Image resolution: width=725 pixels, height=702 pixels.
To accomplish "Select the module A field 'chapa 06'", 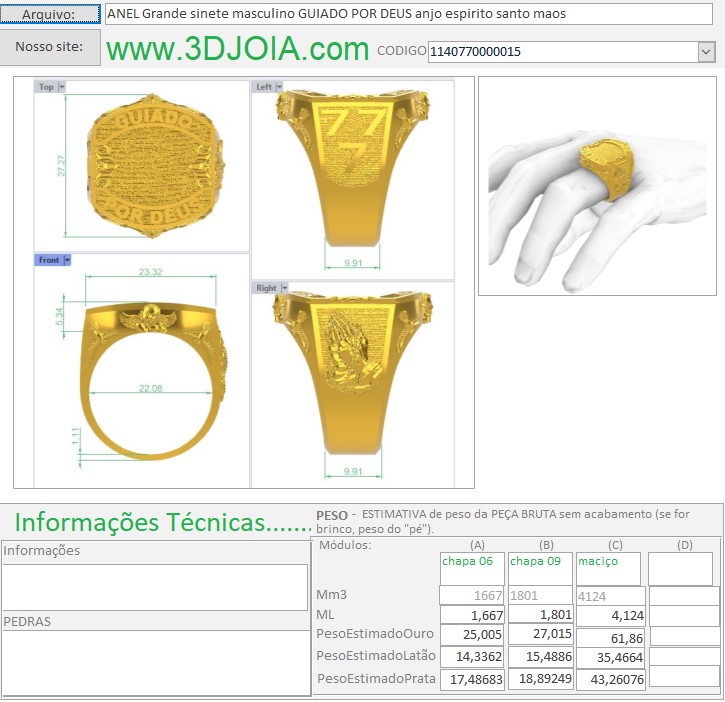I will tap(472, 568).
